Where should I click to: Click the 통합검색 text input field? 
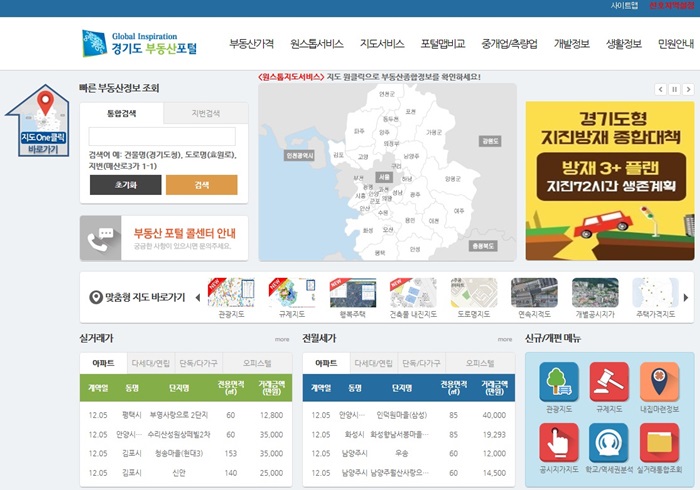(x=162, y=136)
